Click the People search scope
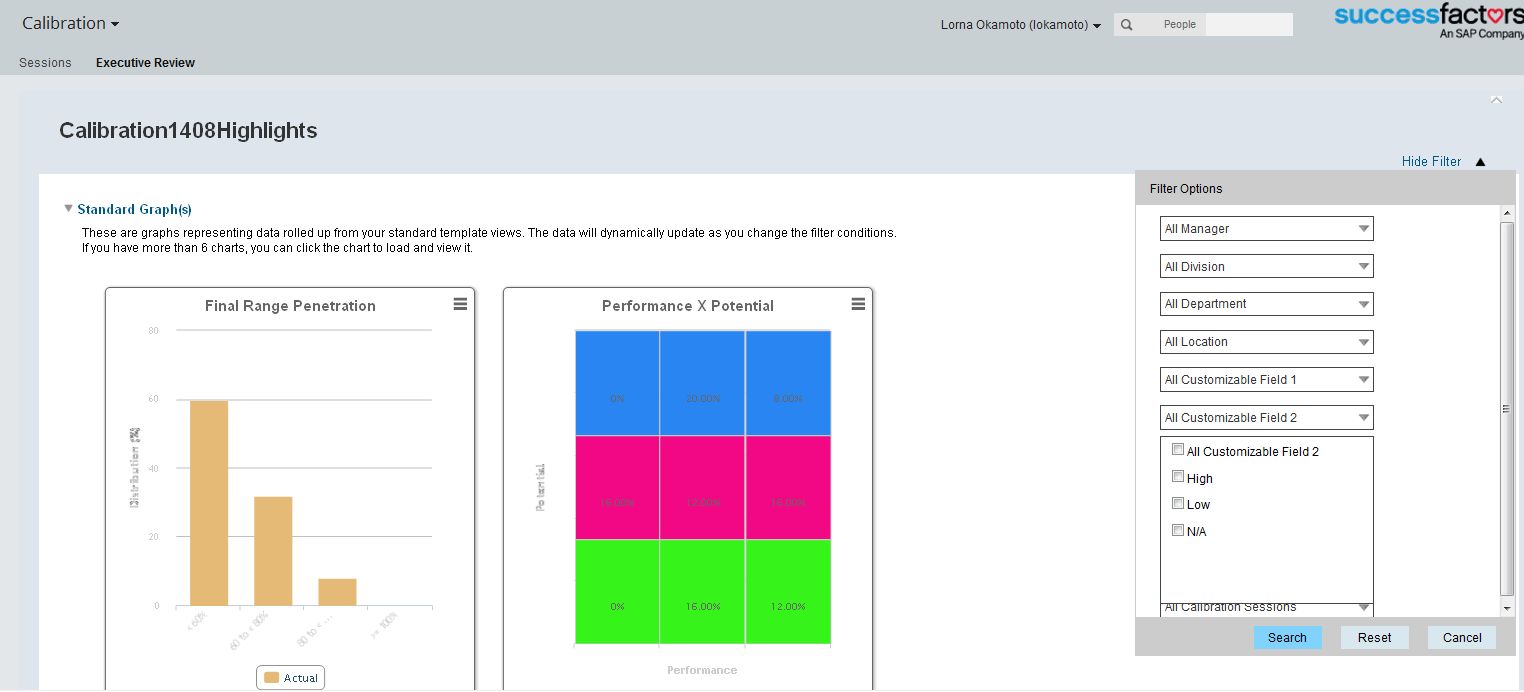This screenshot has width=1524, height=692. [1179, 25]
